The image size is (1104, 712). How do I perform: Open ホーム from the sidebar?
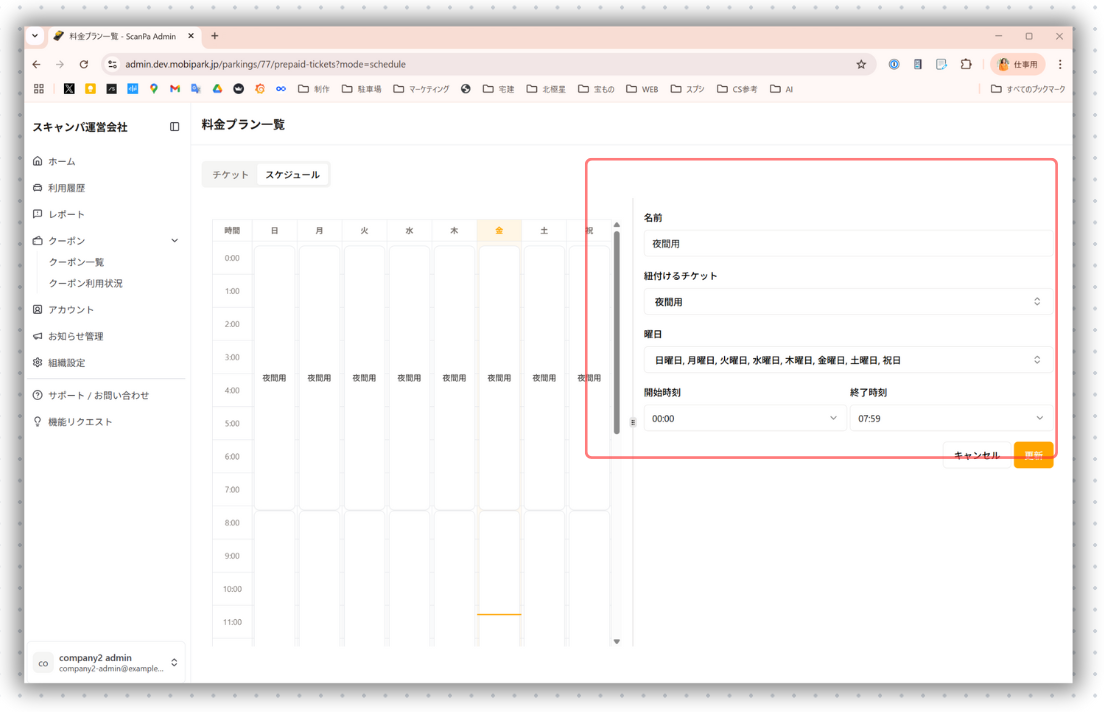(61, 161)
